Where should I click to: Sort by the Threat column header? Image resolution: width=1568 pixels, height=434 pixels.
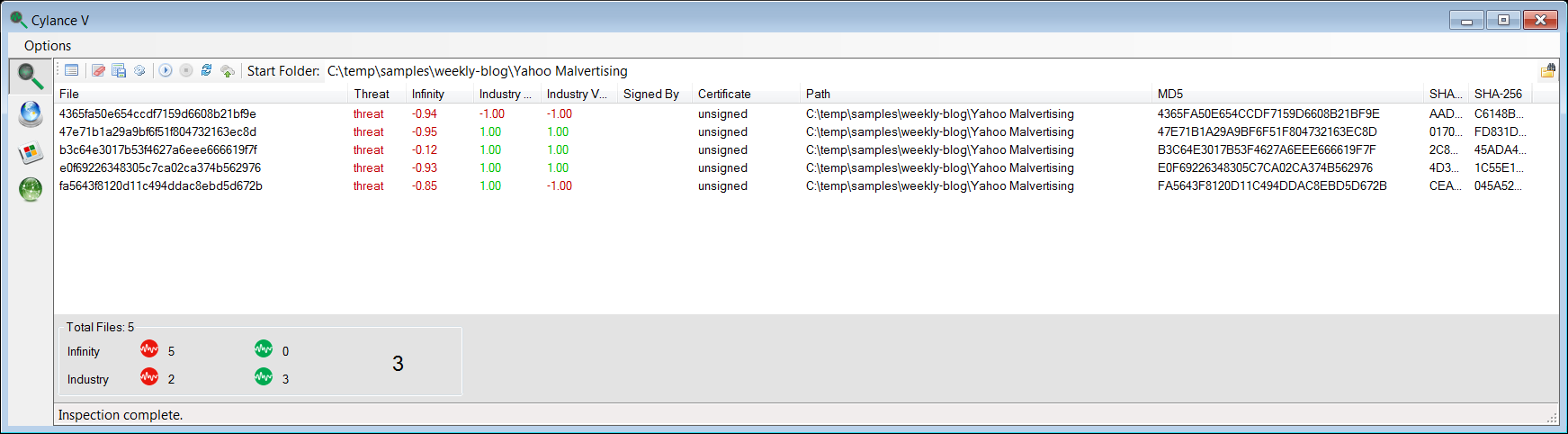[372, 94]
